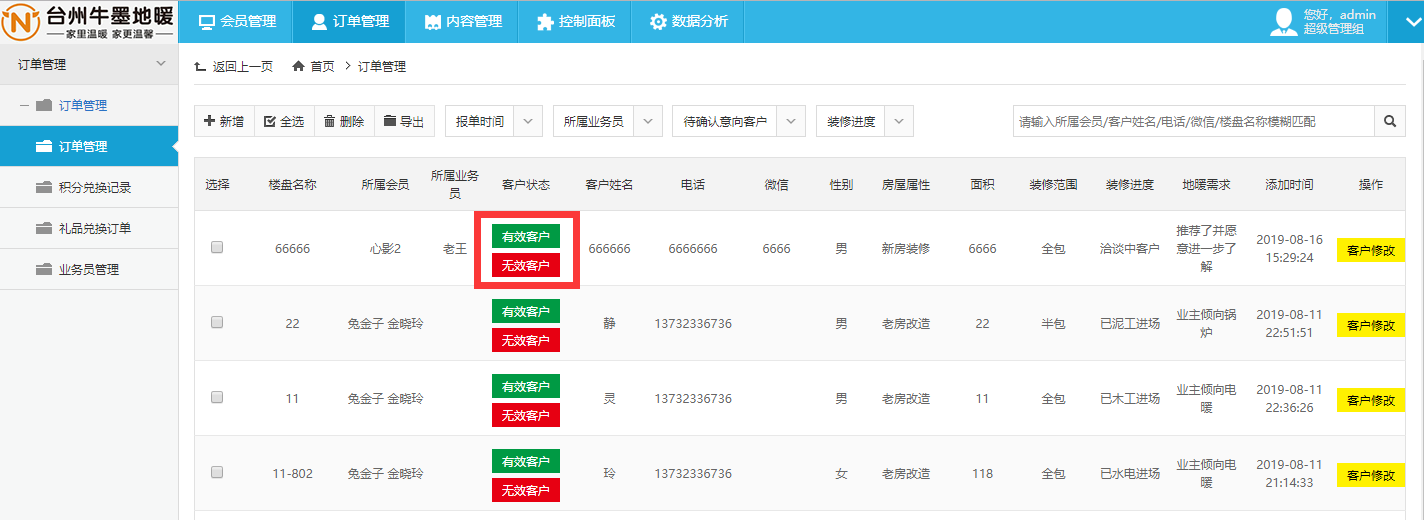Focus the customer search input field
This screenshot has width=1424, height=520.
click(x=1193, y=121)
